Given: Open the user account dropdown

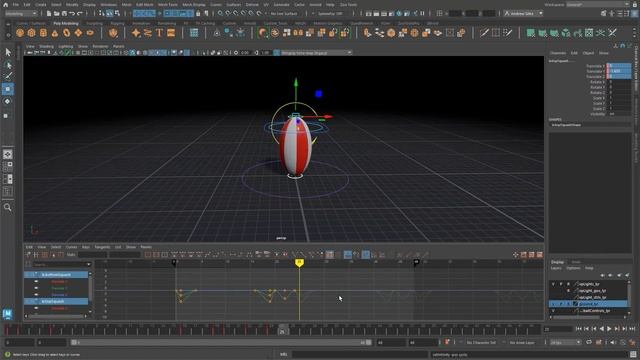Looking at the screenshot, I should (x=523, y=13).
